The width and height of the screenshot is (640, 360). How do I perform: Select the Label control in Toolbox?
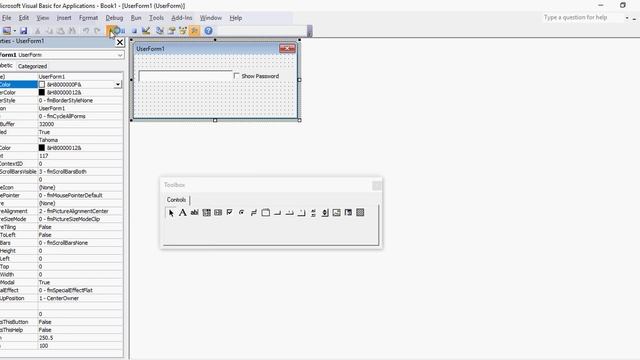tap(182, 213)
